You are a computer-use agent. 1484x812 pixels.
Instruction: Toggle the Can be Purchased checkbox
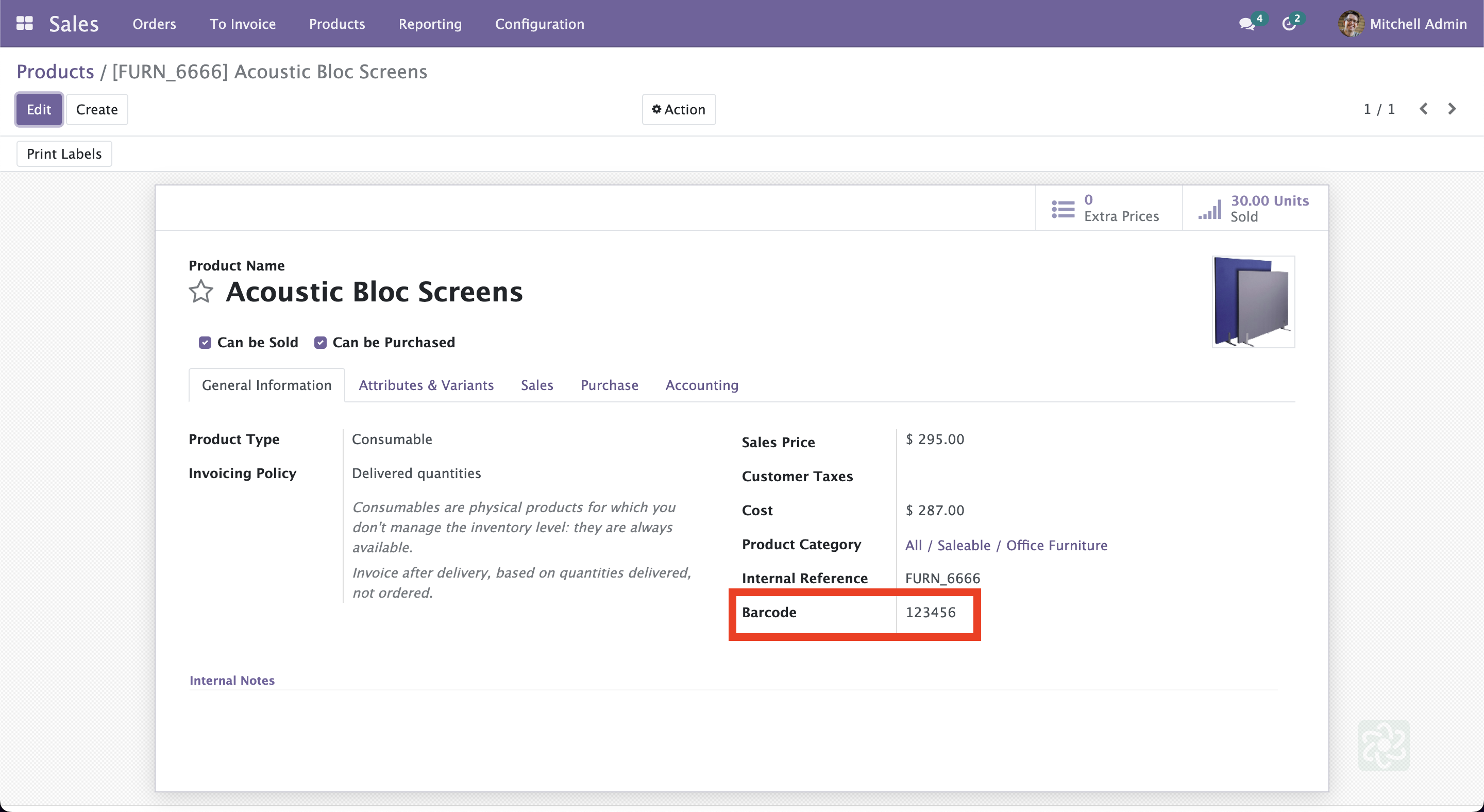point(321,343)
